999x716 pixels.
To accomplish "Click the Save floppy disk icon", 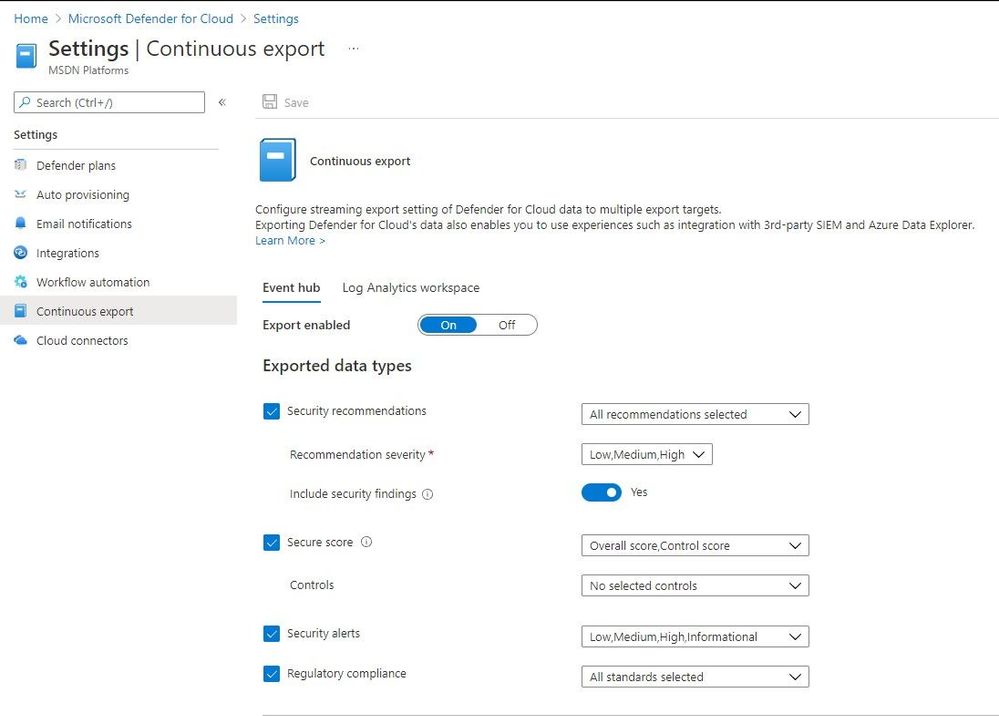I will 270,102.
